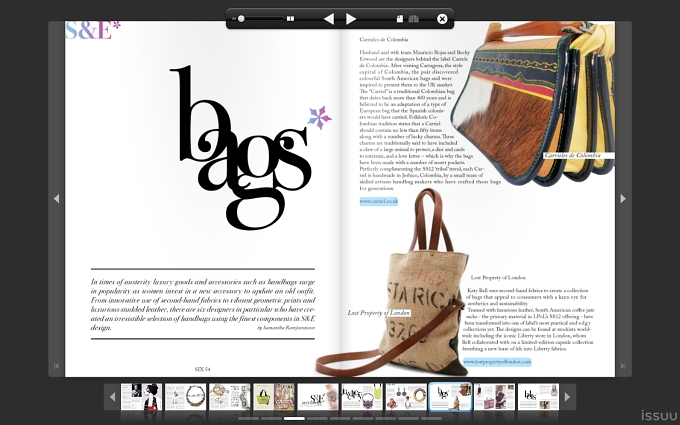Switch to single page view
This screenshot has height=425, width=680.
(400, 19)
